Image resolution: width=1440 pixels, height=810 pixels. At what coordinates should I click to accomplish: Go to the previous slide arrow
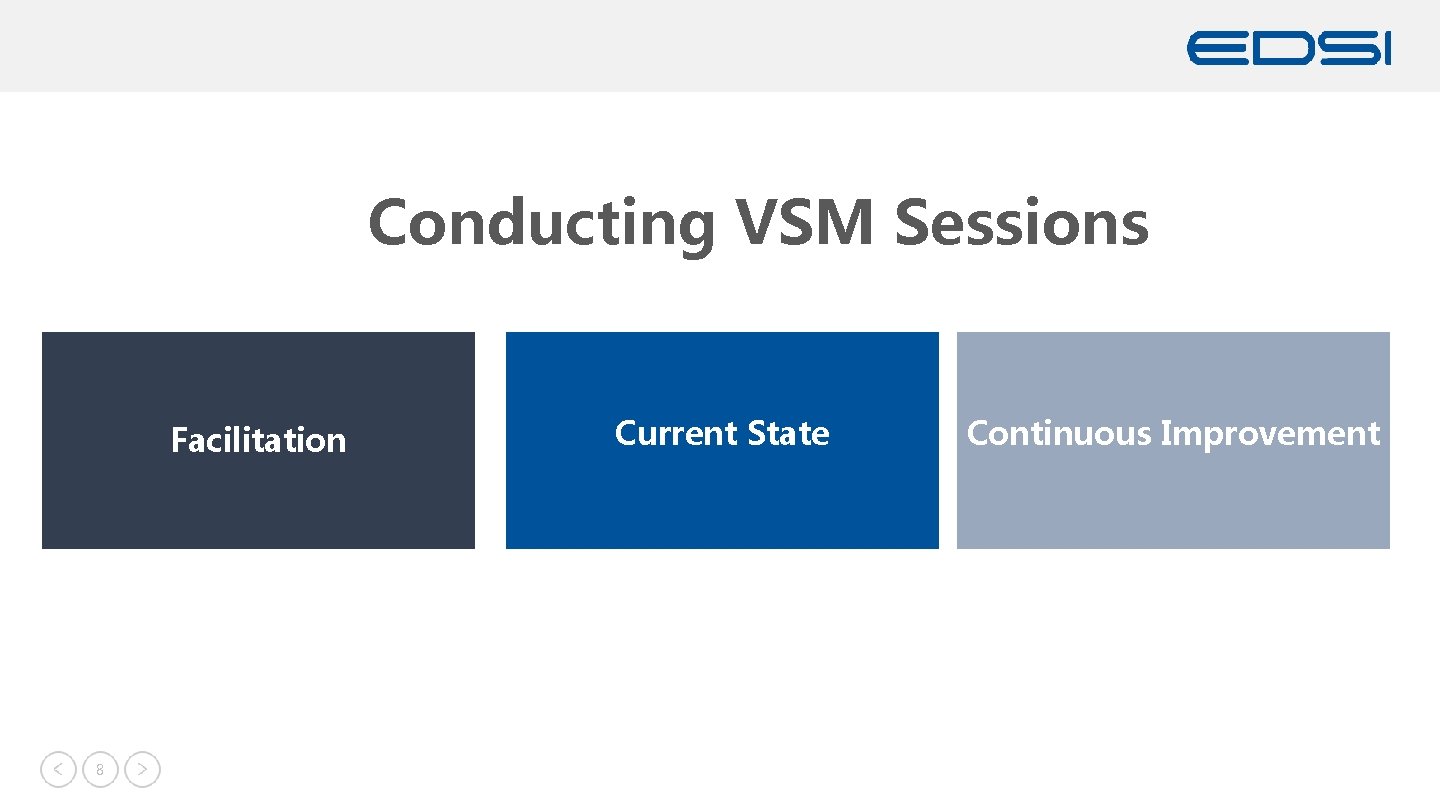pos(58,769)
